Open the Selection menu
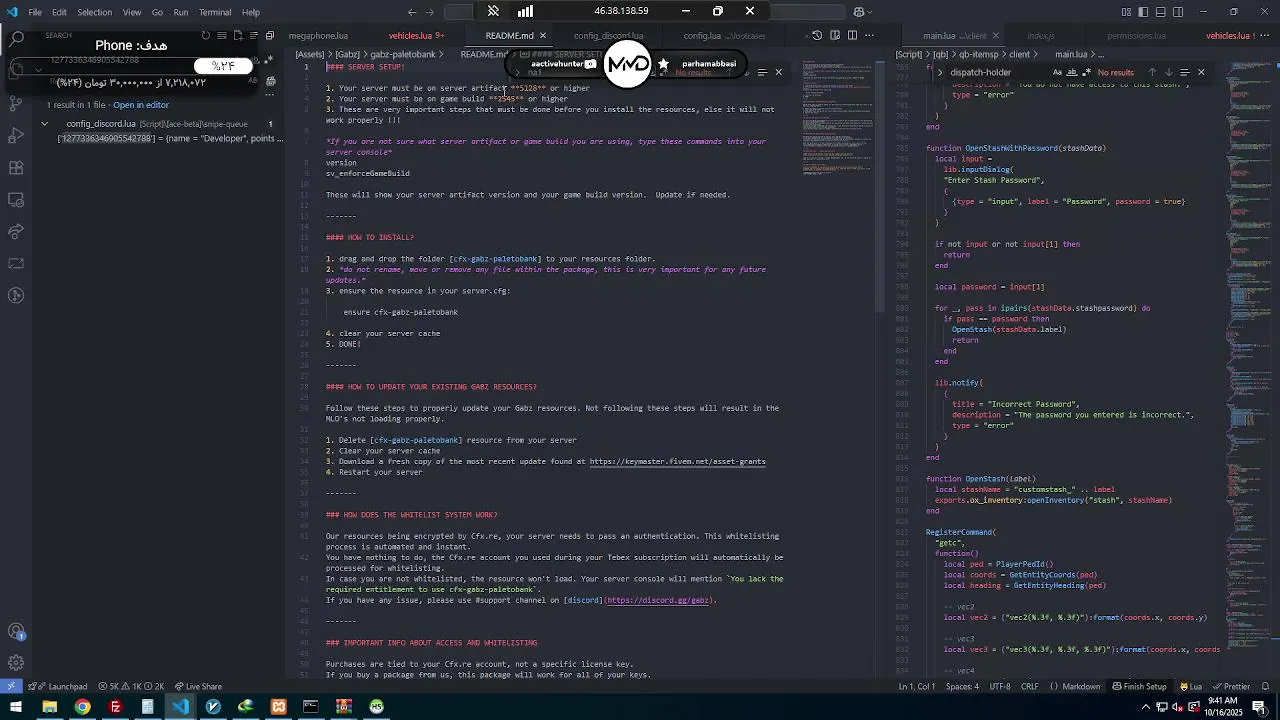Viewport: 1280px width, 720px height. pos(95,12)
